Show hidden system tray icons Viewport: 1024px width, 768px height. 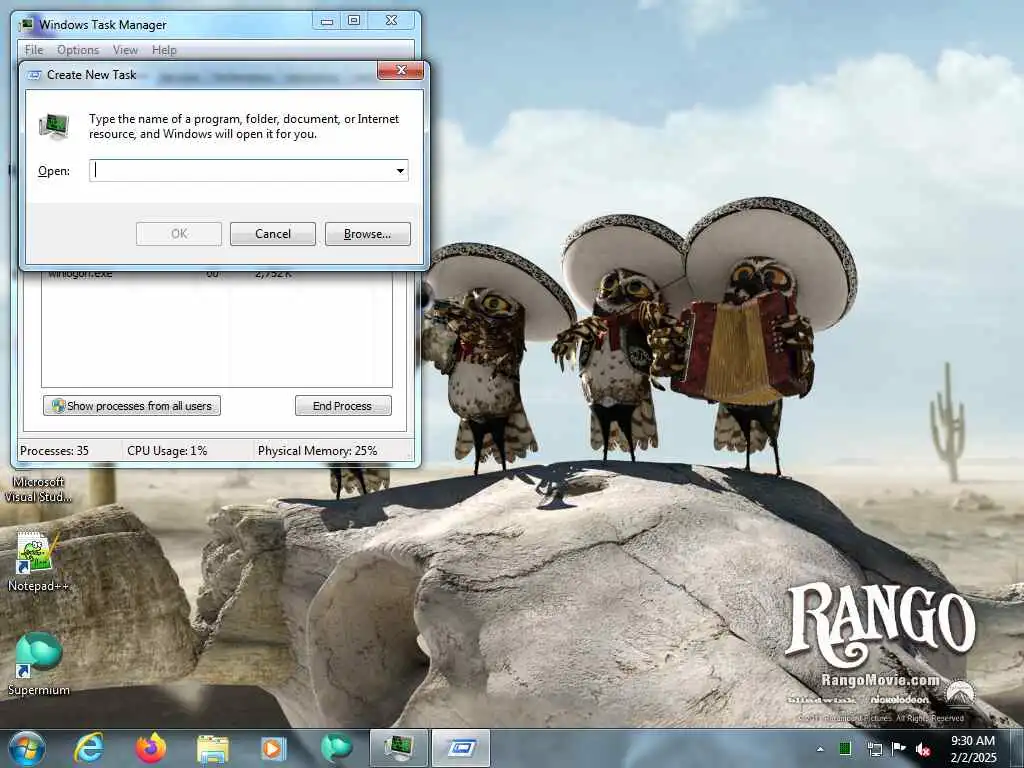click(x=820, y=749)
